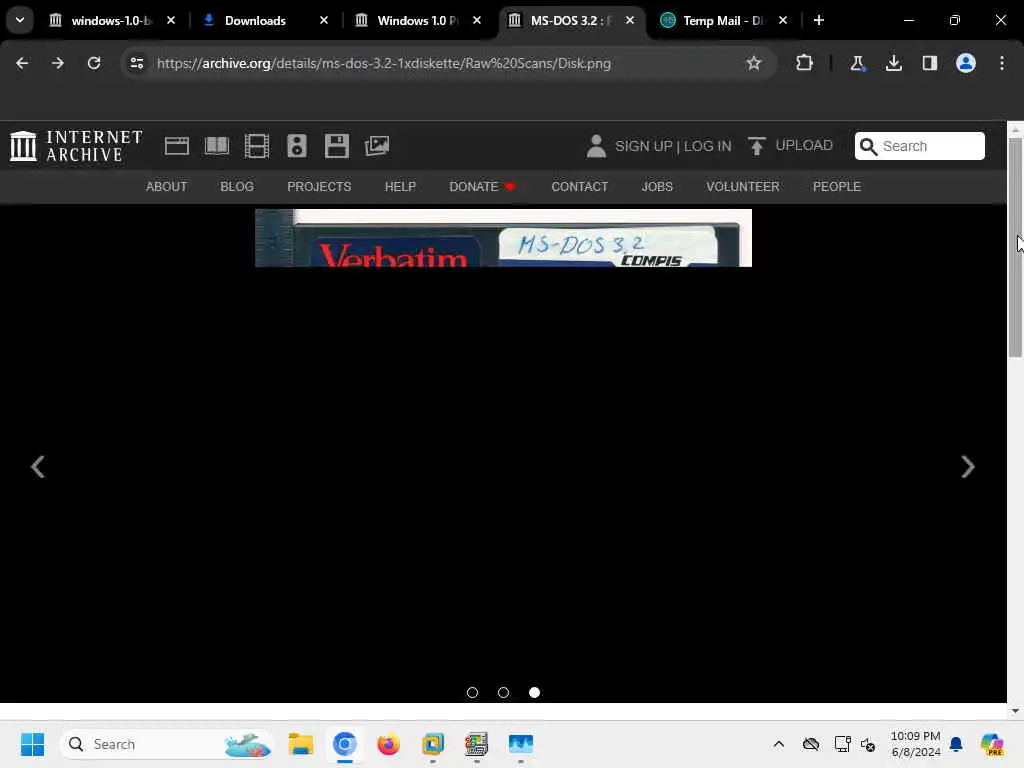Open site information icon in address bar
This screenshot has width=1024, height=768.
(x=136, y=63)
